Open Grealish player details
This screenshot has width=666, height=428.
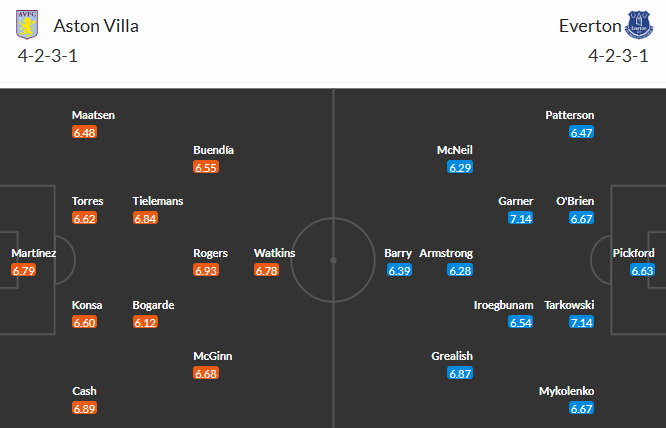(453, 356)
